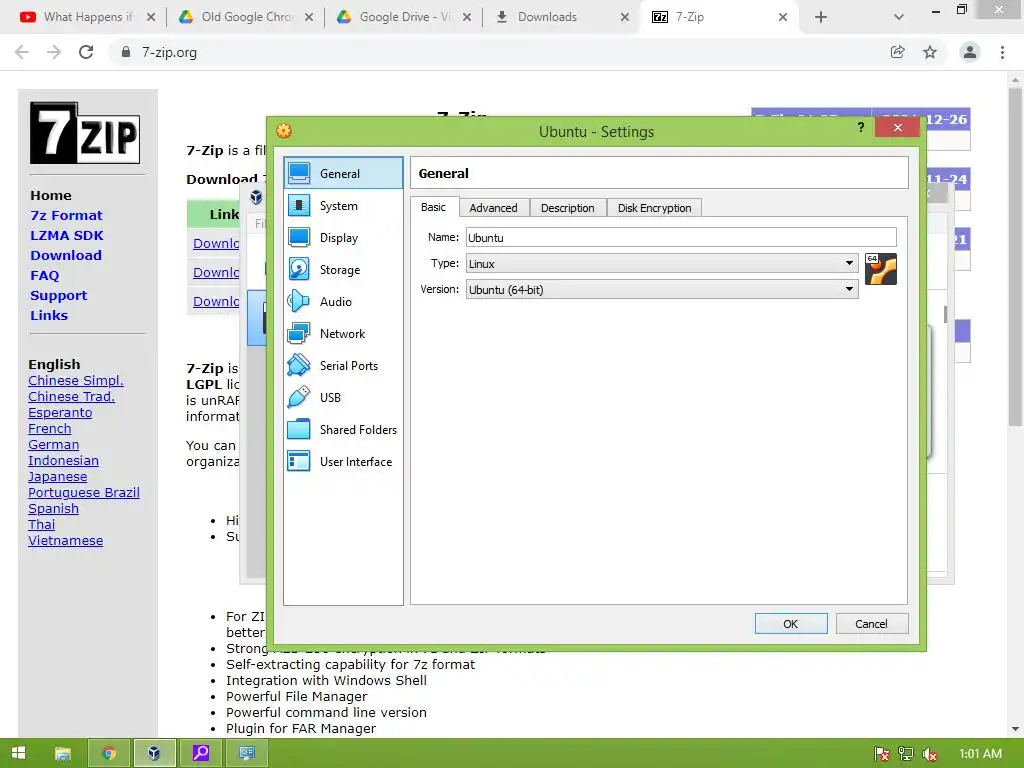This screenshot has width=1024, height=768.
Task: Switch to the Basic tab
Action: pyautogui.click(x=434, y=207)
